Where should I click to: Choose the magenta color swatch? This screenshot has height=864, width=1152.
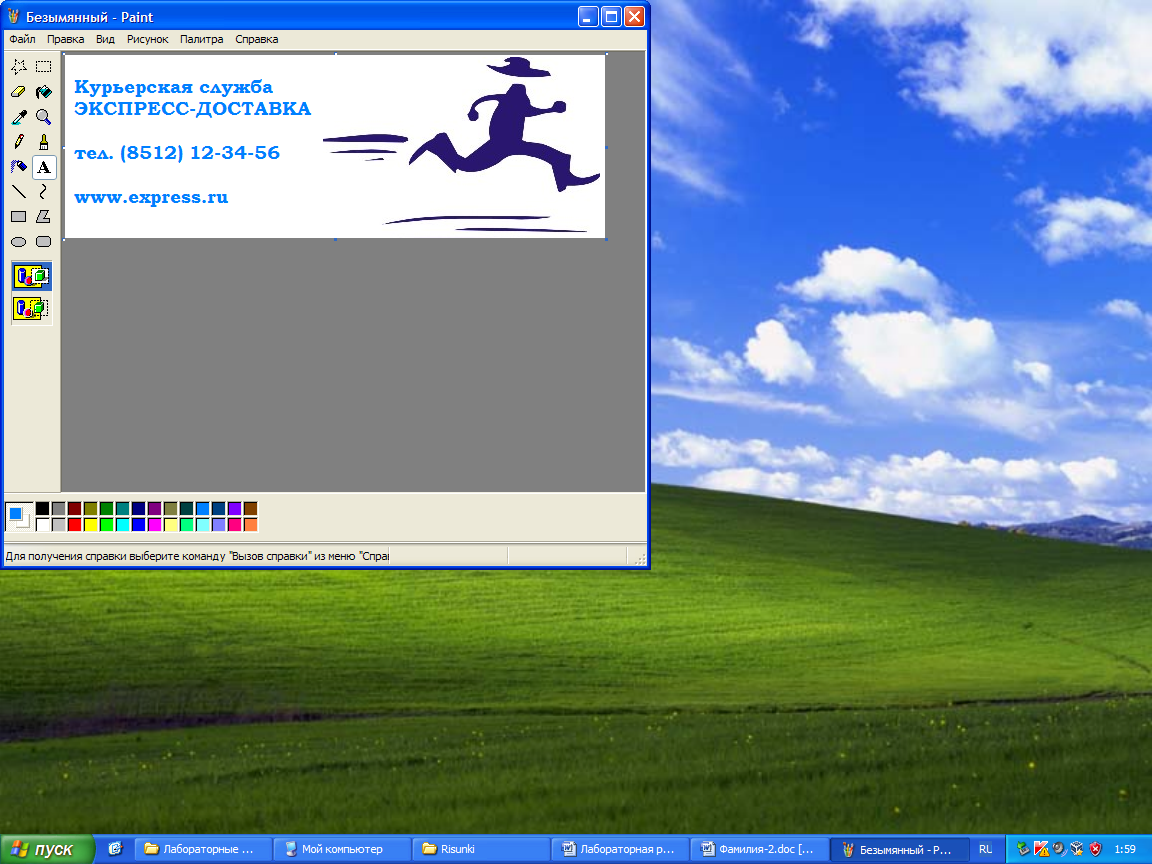[x=154, y=525]
